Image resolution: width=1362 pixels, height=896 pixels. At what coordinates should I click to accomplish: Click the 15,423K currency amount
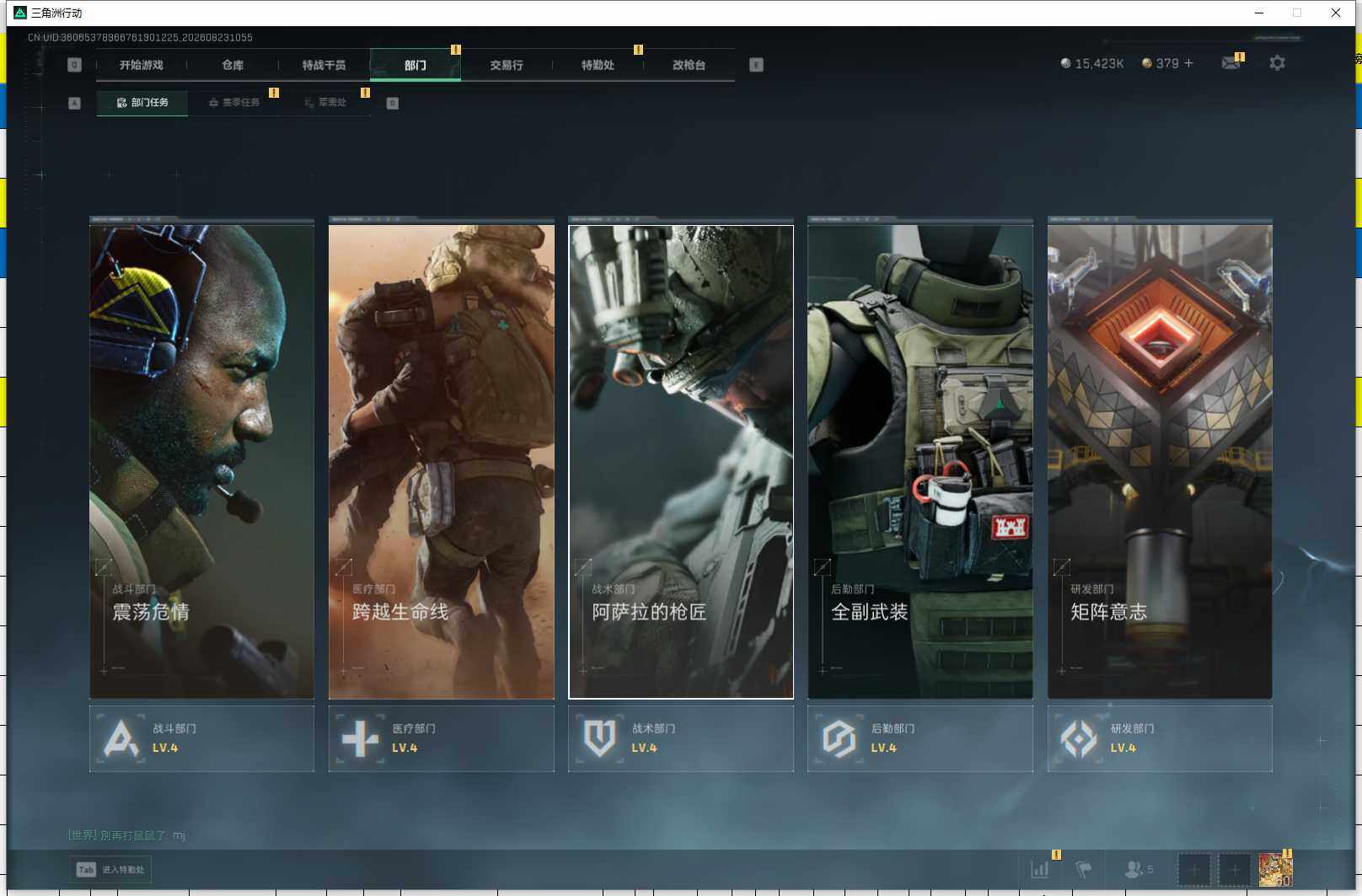pyautogui.click(x=1099, y=63)
